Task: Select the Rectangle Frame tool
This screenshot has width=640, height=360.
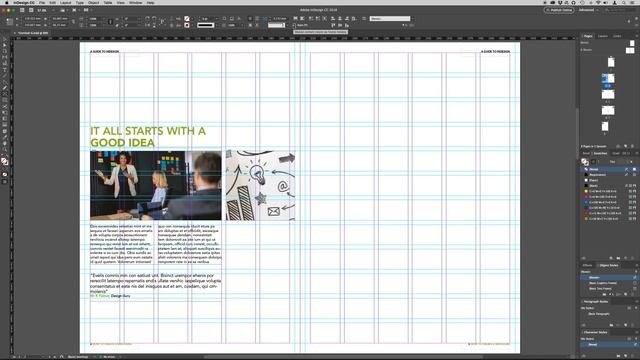Action: pyautogui.click(x=5, y=94)
